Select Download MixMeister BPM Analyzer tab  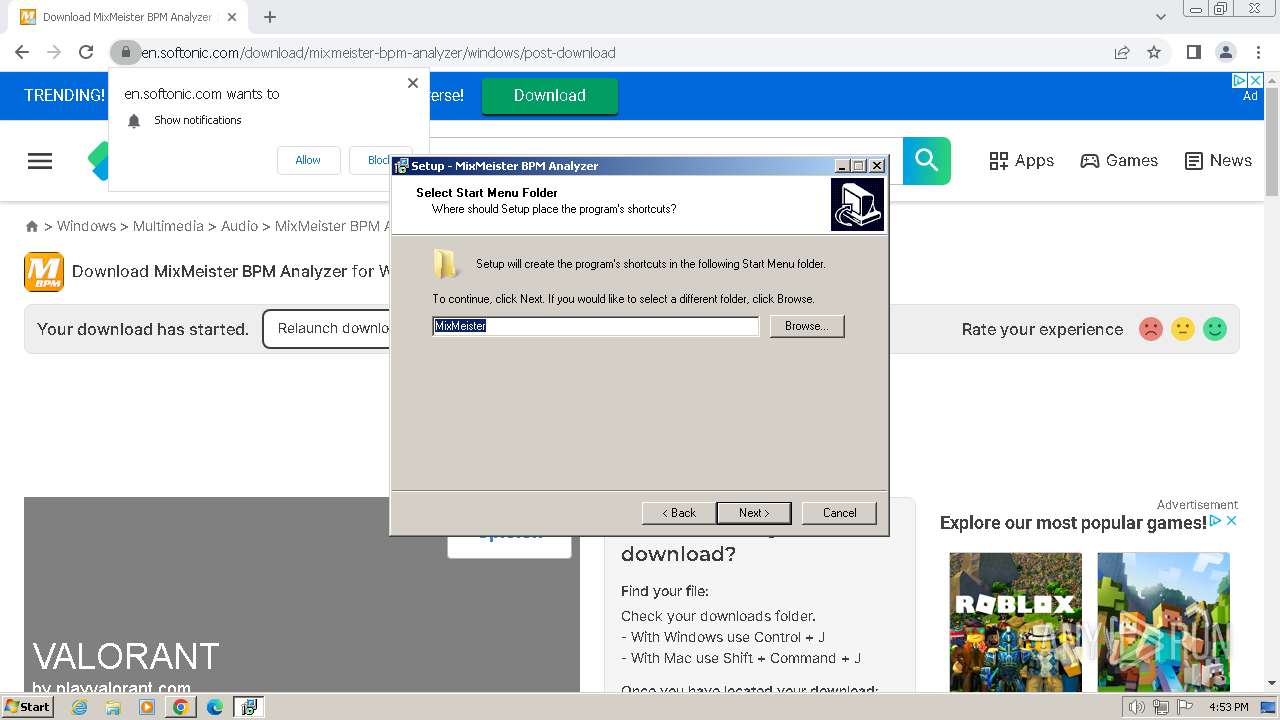pyautogui.click(x=127, y=17)
